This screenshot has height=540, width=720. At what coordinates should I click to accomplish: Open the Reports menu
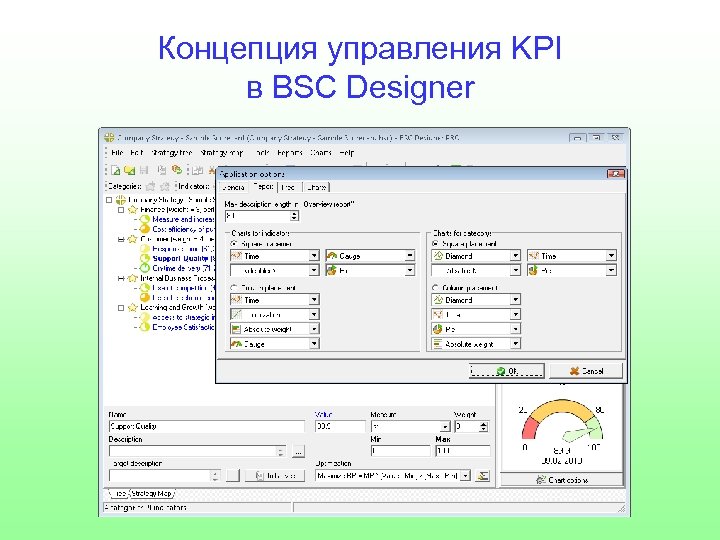(290, 152)
